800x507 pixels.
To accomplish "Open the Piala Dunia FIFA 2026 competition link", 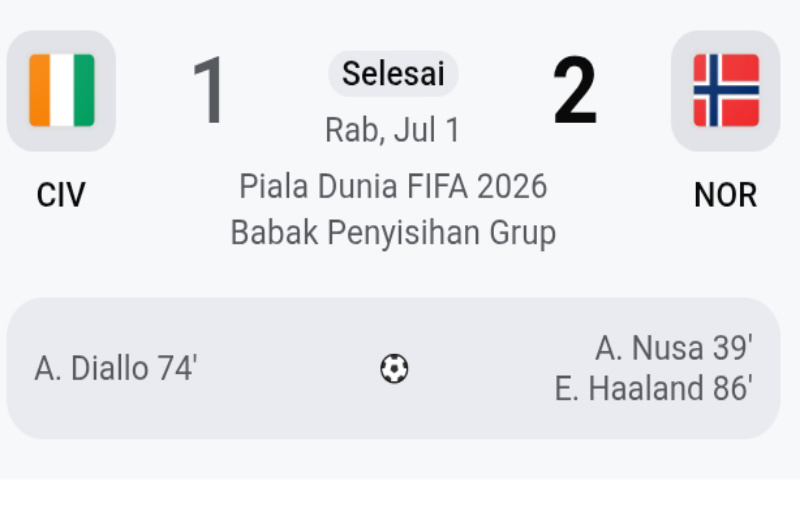I will [x=393, y=186].
